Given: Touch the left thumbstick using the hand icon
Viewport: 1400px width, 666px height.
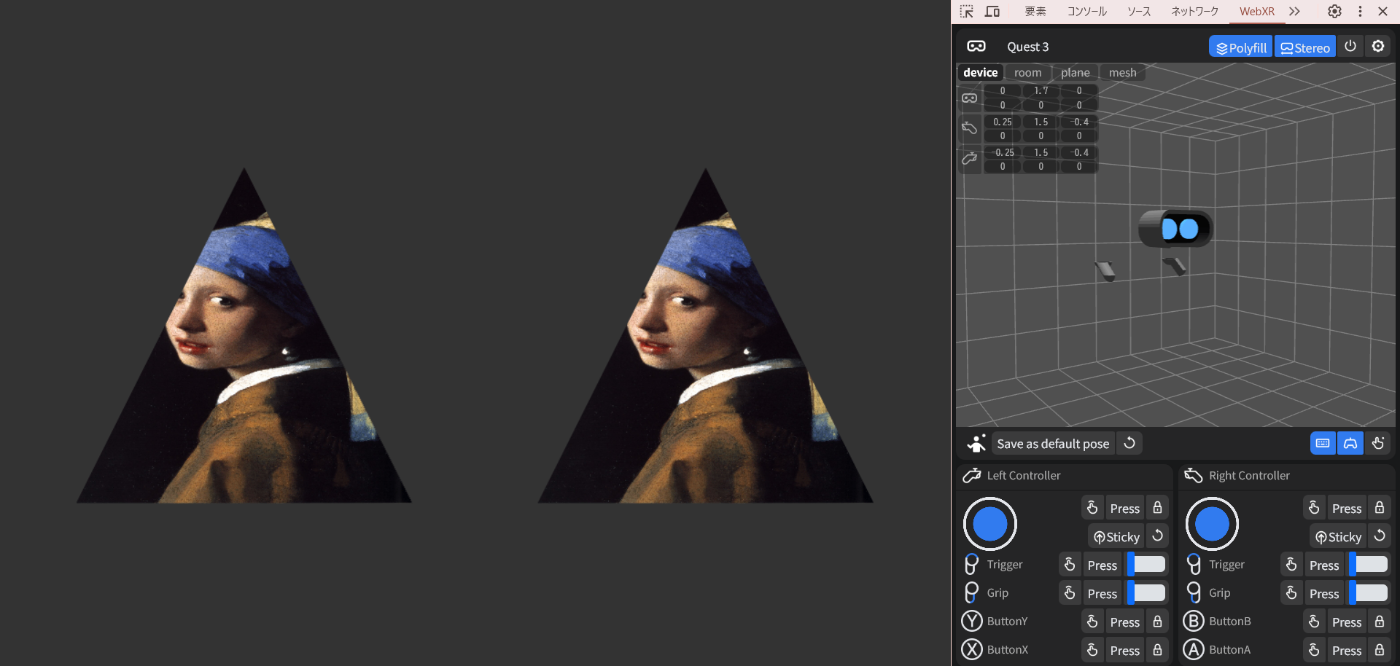Looking at the screenshot, I should pos(1093,508).
